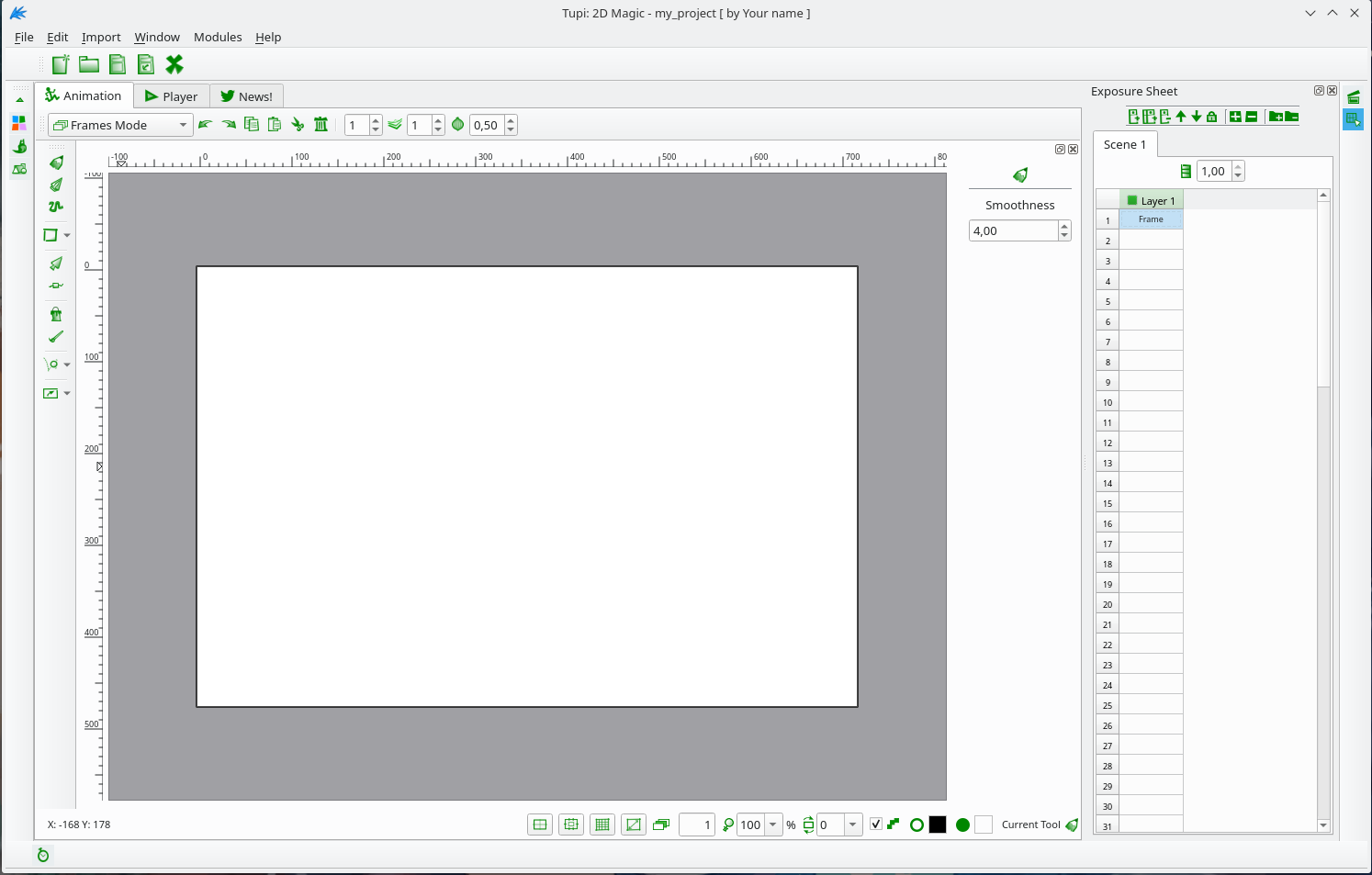The image size is (1372, 875).
Task: Toggle the checkbox in bottom status bar
Action: [x=876, y=825]
